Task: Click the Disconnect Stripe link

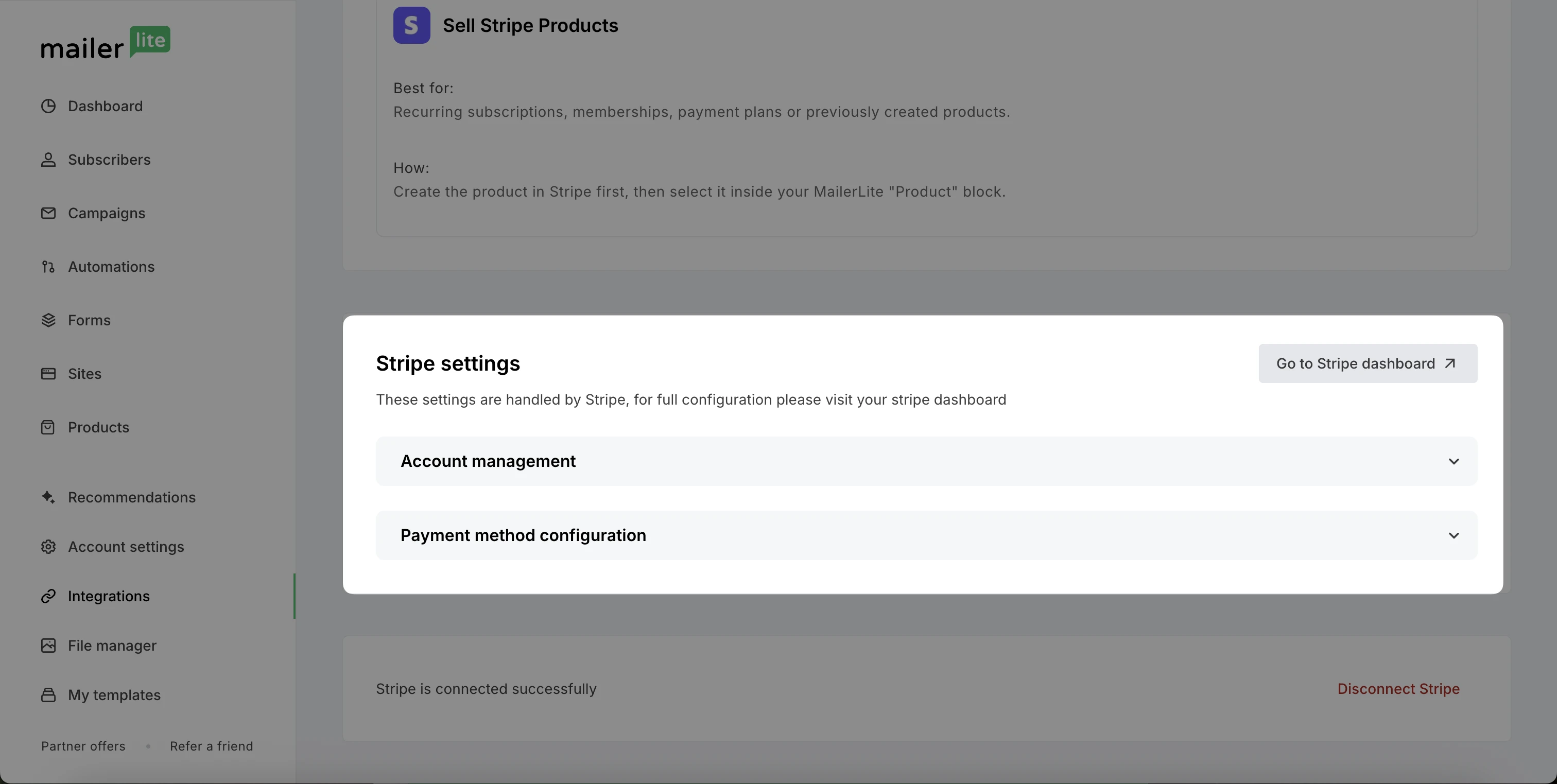Action: click(1398, 689)
